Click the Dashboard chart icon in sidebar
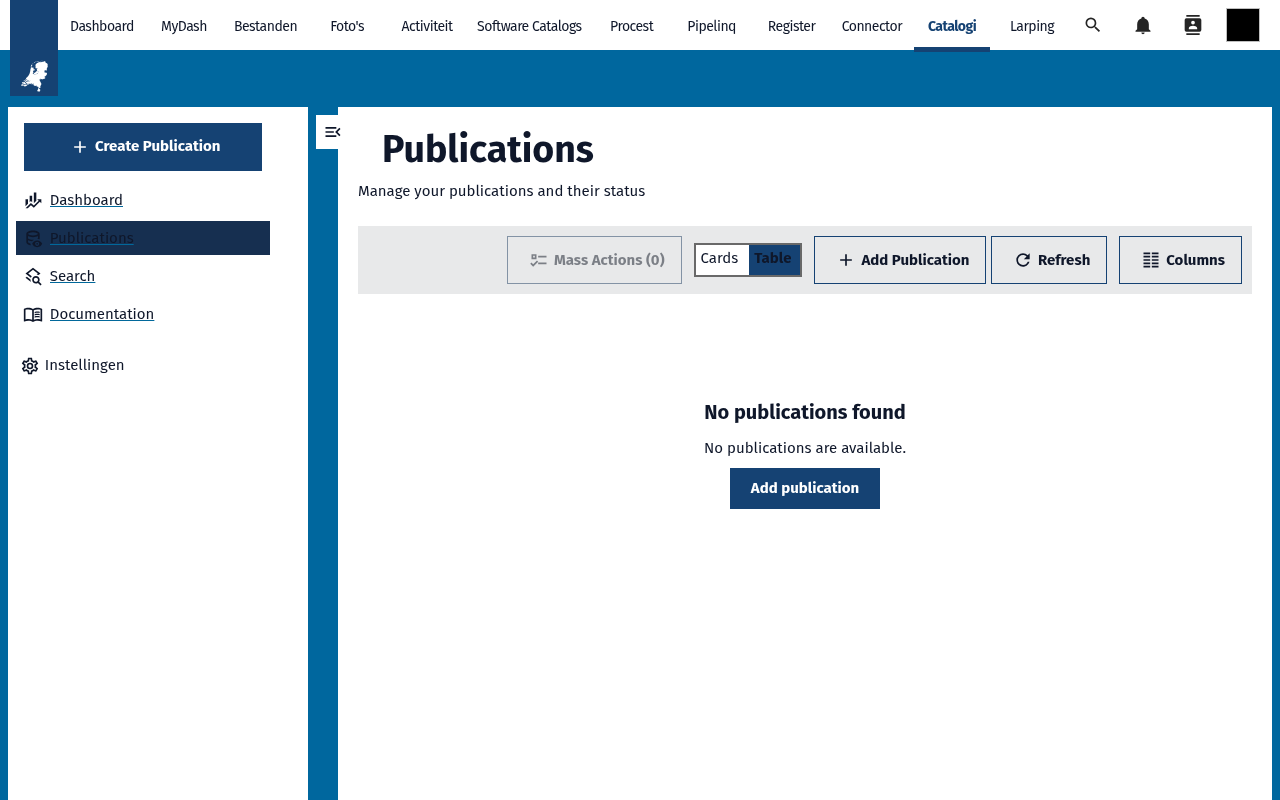Screen dimensions: 1280x800 33,200
